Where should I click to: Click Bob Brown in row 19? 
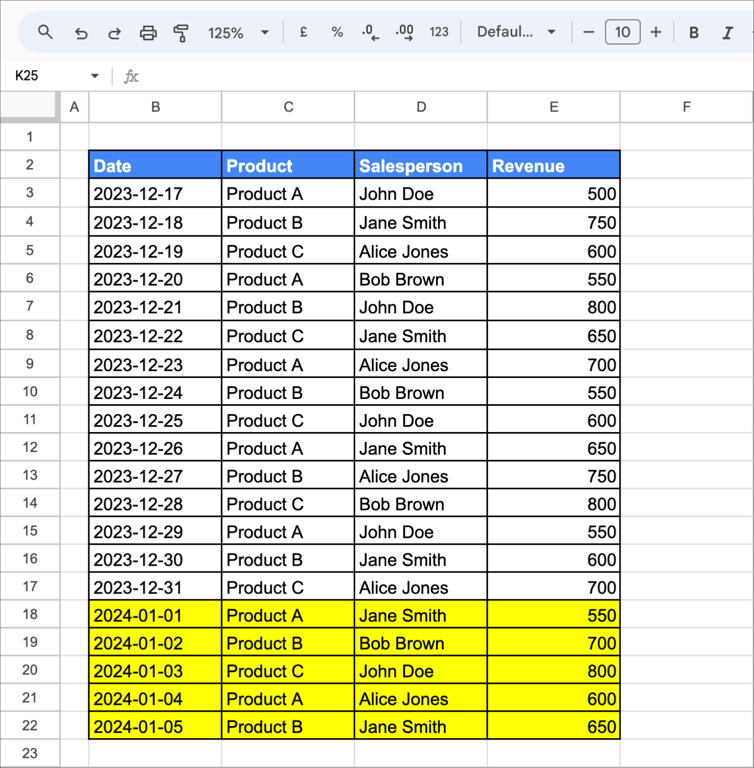point(421,642)
